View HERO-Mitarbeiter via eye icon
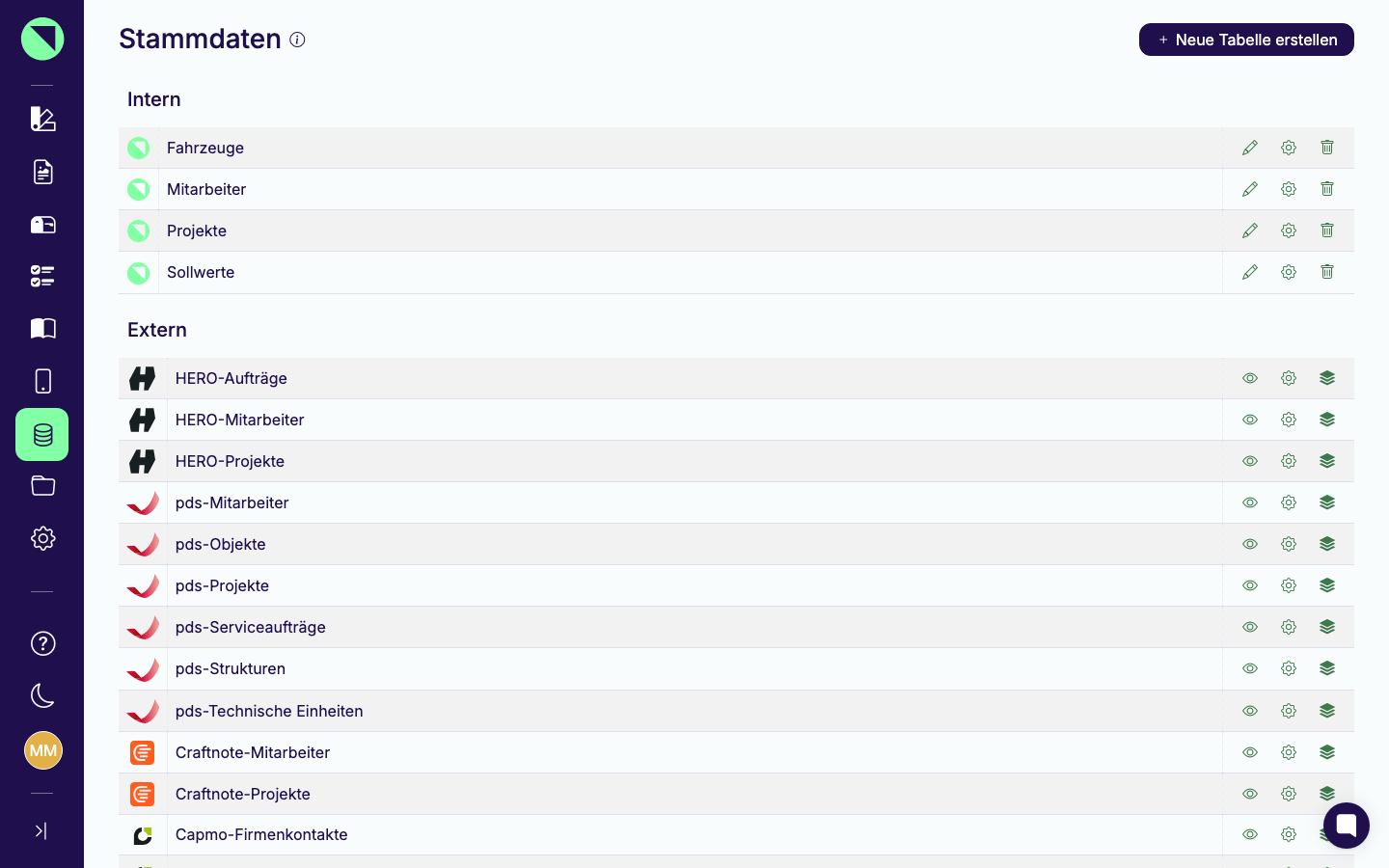The width and height of the screenshot is (1389, 868). point(1250,420)
